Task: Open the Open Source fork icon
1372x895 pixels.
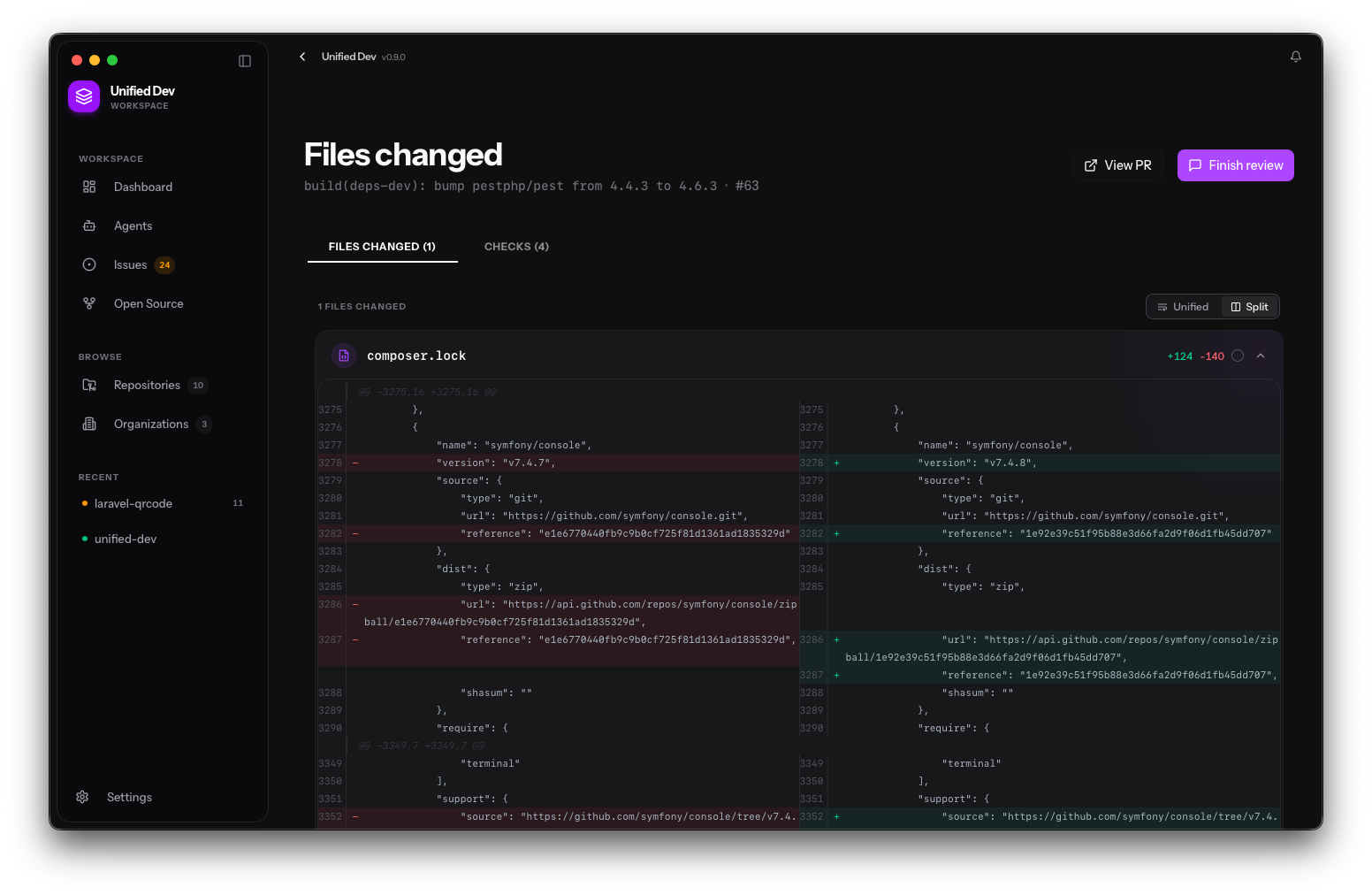Action: tap(89, 303)
